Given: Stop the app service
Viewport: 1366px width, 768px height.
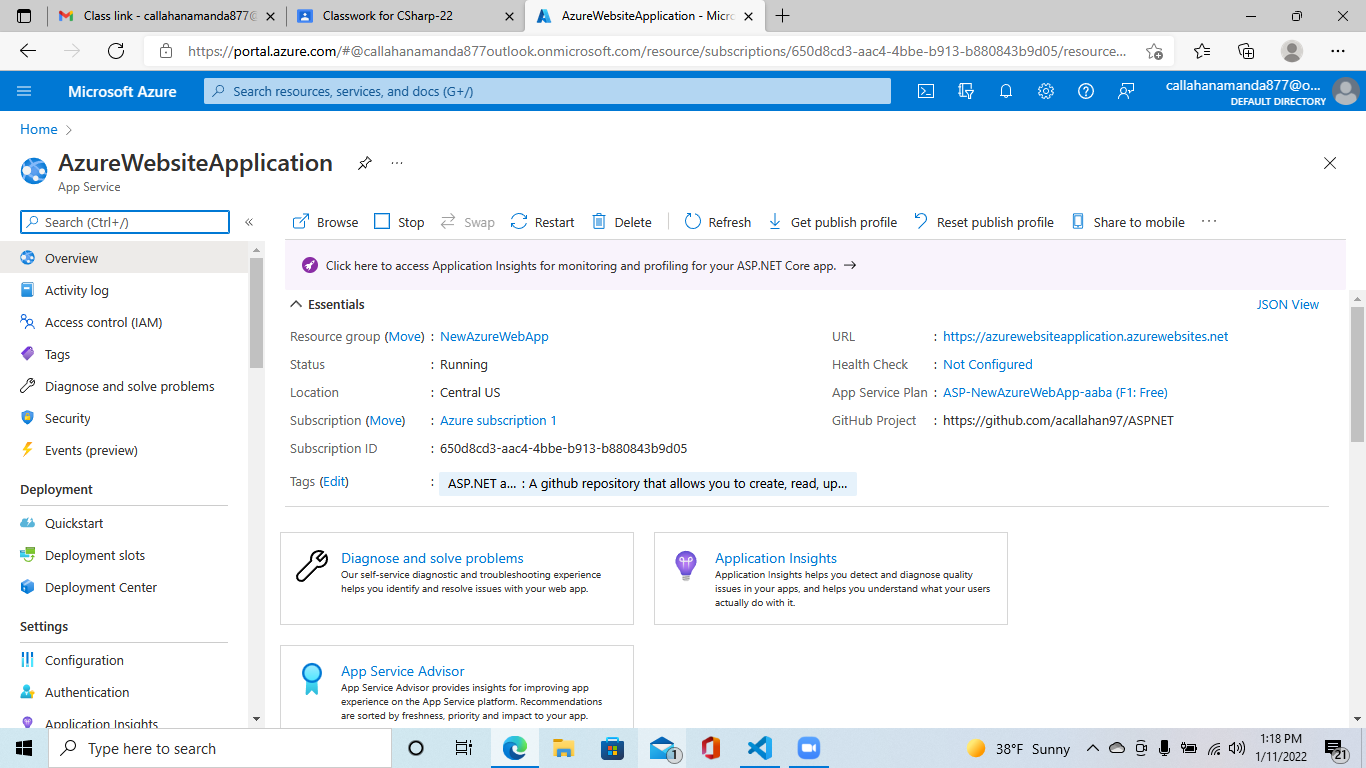Looking at the screenshot, I should click(399, 222).
